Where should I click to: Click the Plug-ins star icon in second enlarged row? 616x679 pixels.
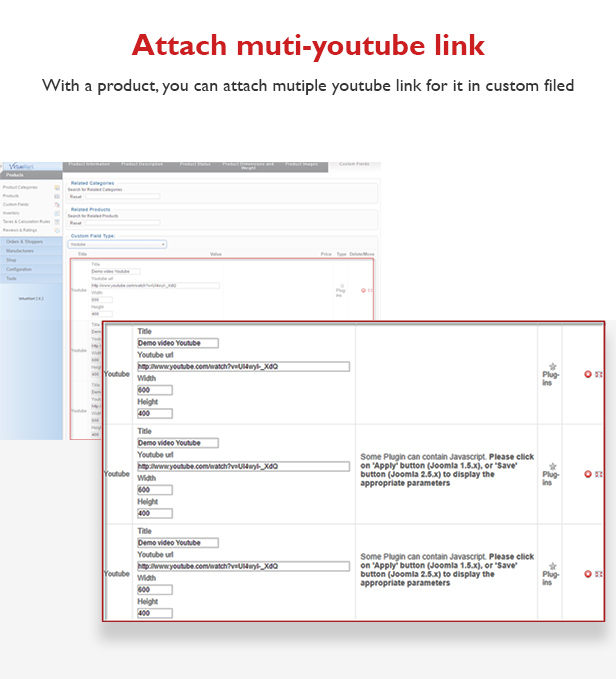click(x=552, y=466)
